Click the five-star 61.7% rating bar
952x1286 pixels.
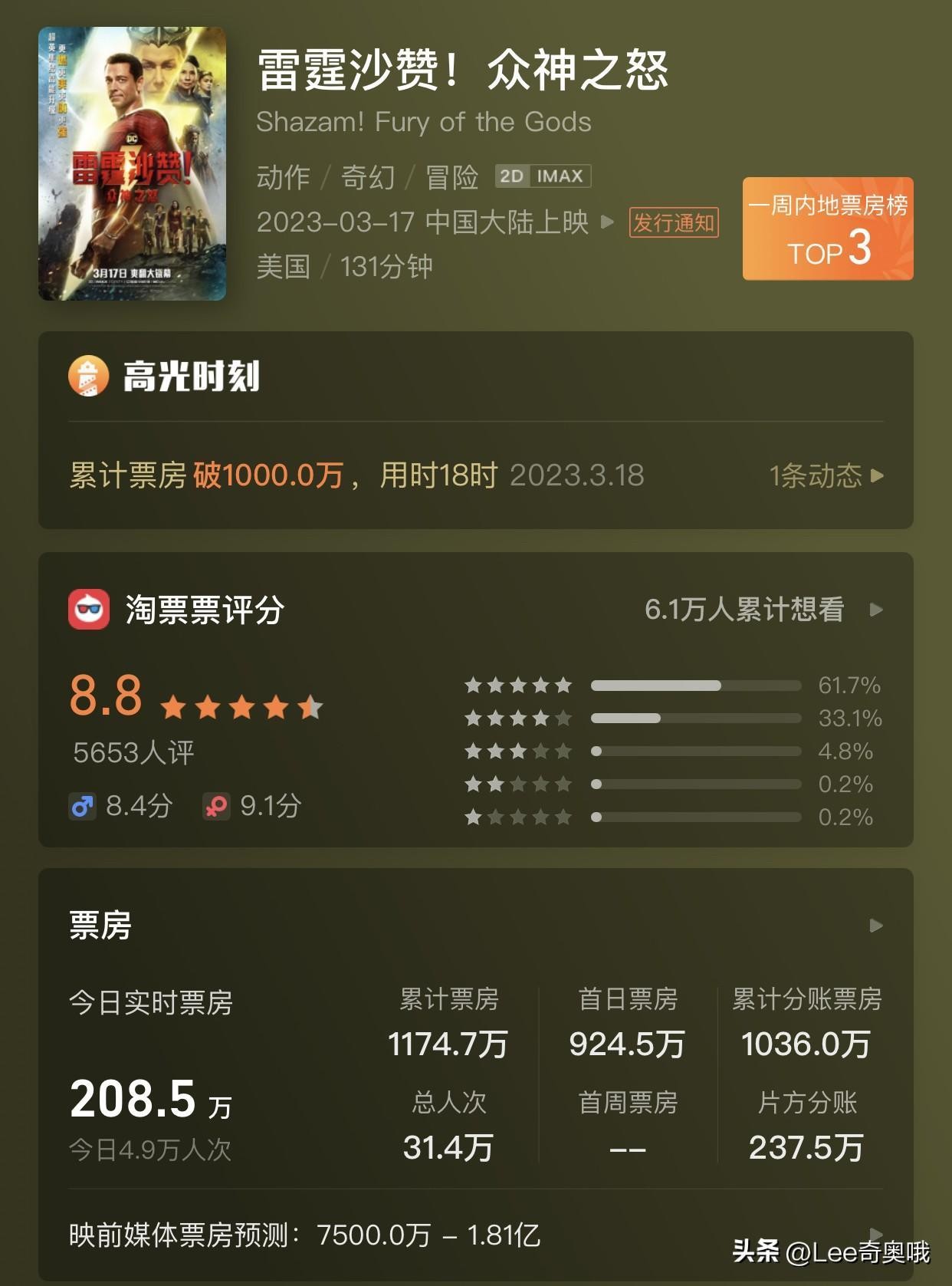(x=696, y=685)
